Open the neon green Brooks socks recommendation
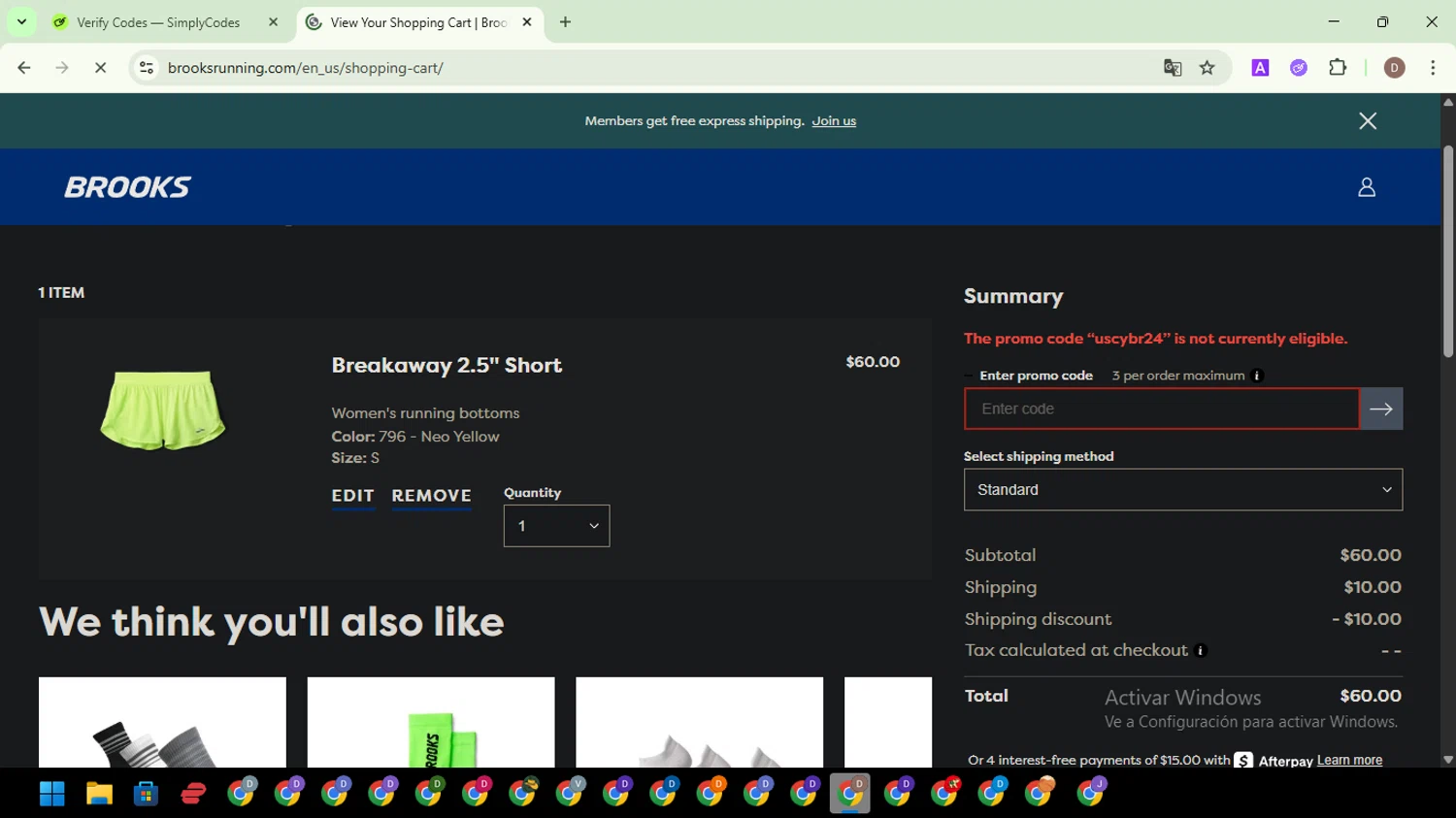 [x=431, y=723]
